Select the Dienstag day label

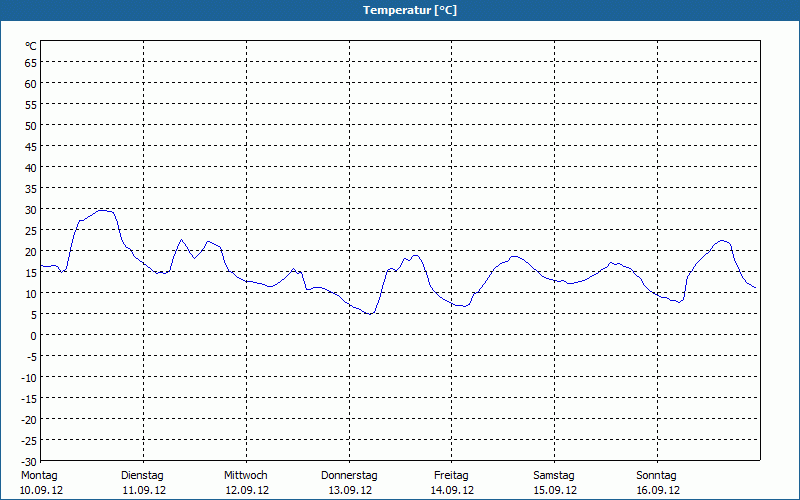(x=142, y=476)
